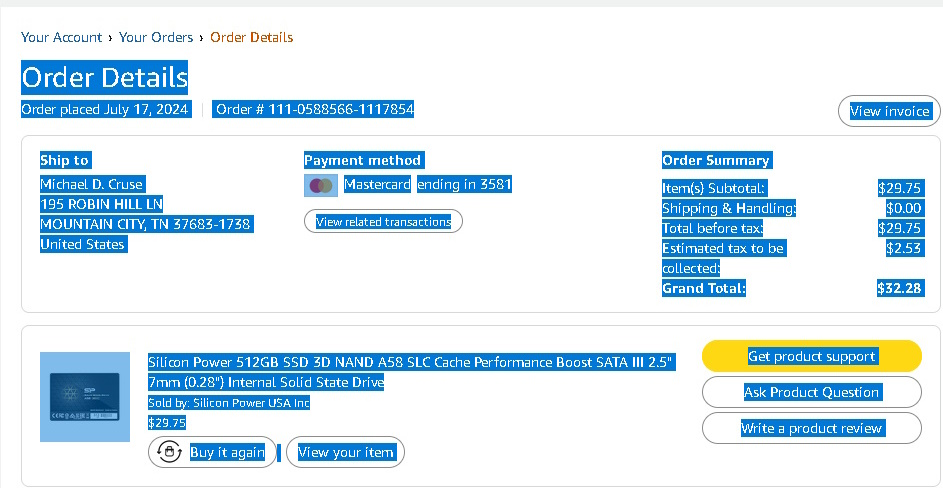
Task: Click View related transactions button
Action: pos(383,221)
